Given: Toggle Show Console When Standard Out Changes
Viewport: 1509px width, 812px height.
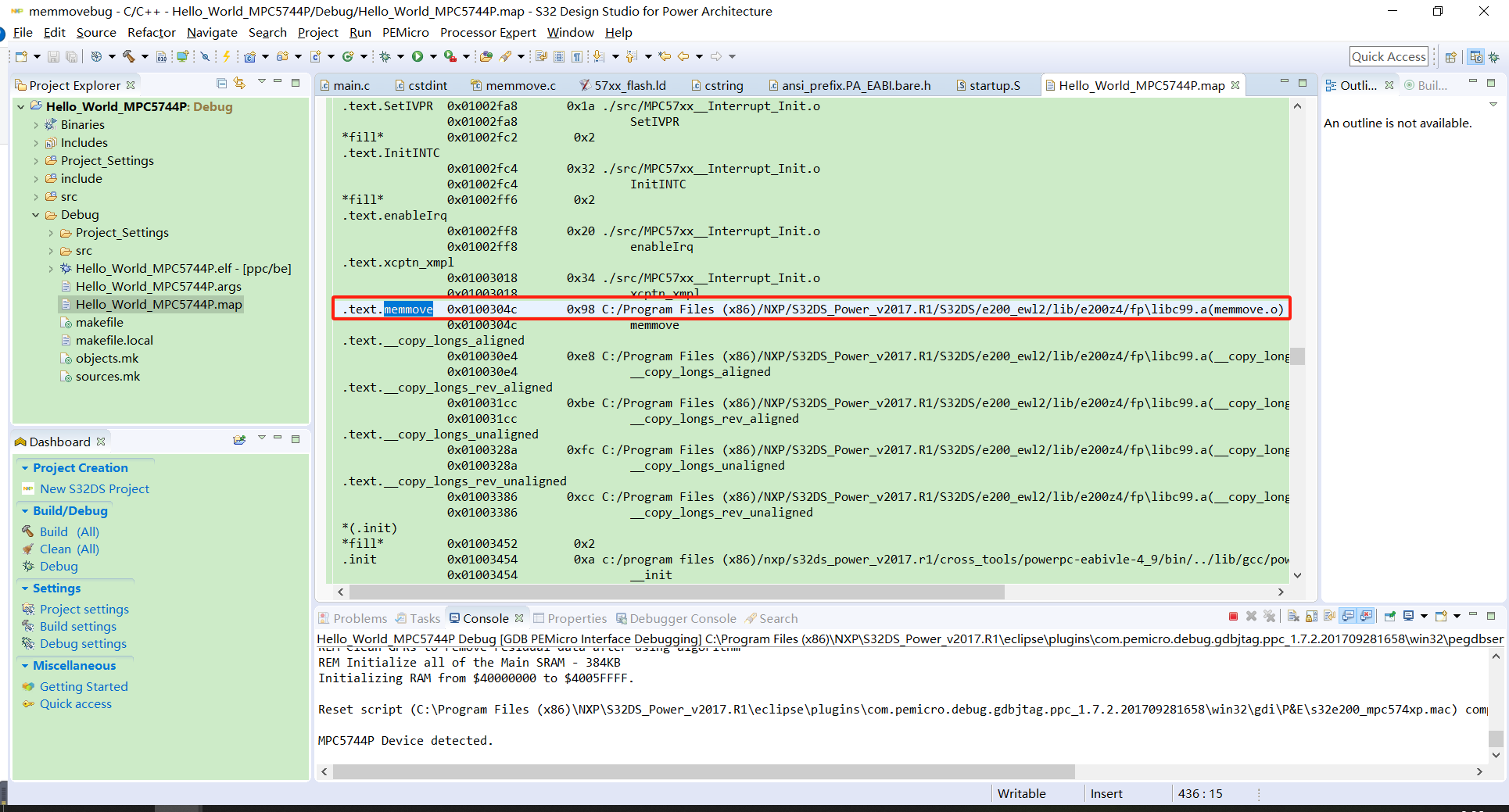Looking at the screenshot, I should click(x=1348, y=616).
